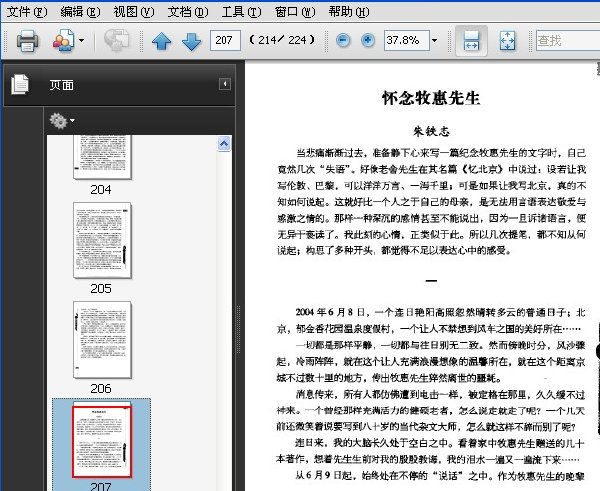Click the printer icon in toolbar
This screenshot has height=491, width=600.
point(27,40)
